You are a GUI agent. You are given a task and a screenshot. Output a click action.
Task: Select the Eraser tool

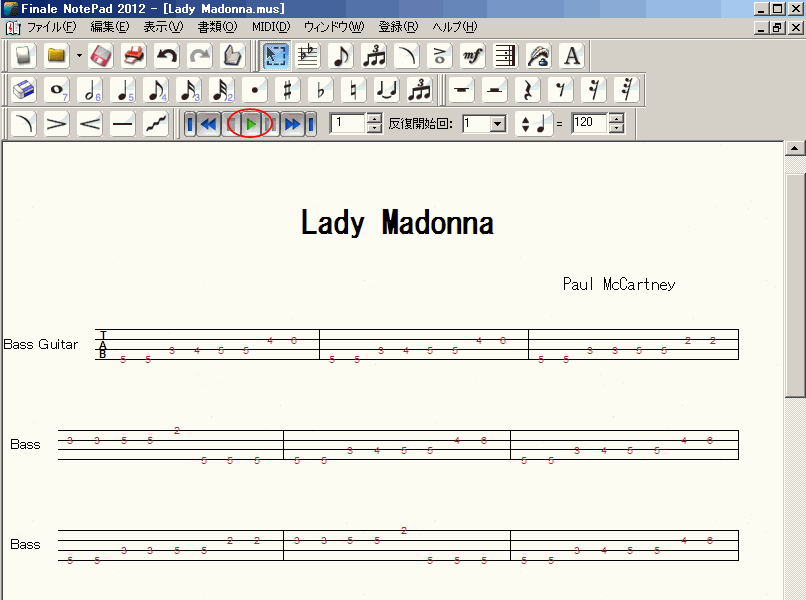23,90
